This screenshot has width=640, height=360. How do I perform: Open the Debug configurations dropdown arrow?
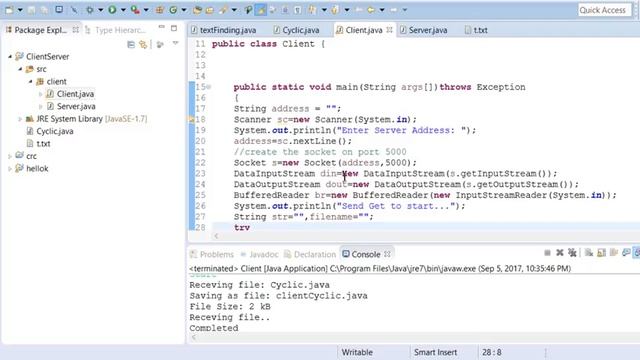tap(100, 10)
